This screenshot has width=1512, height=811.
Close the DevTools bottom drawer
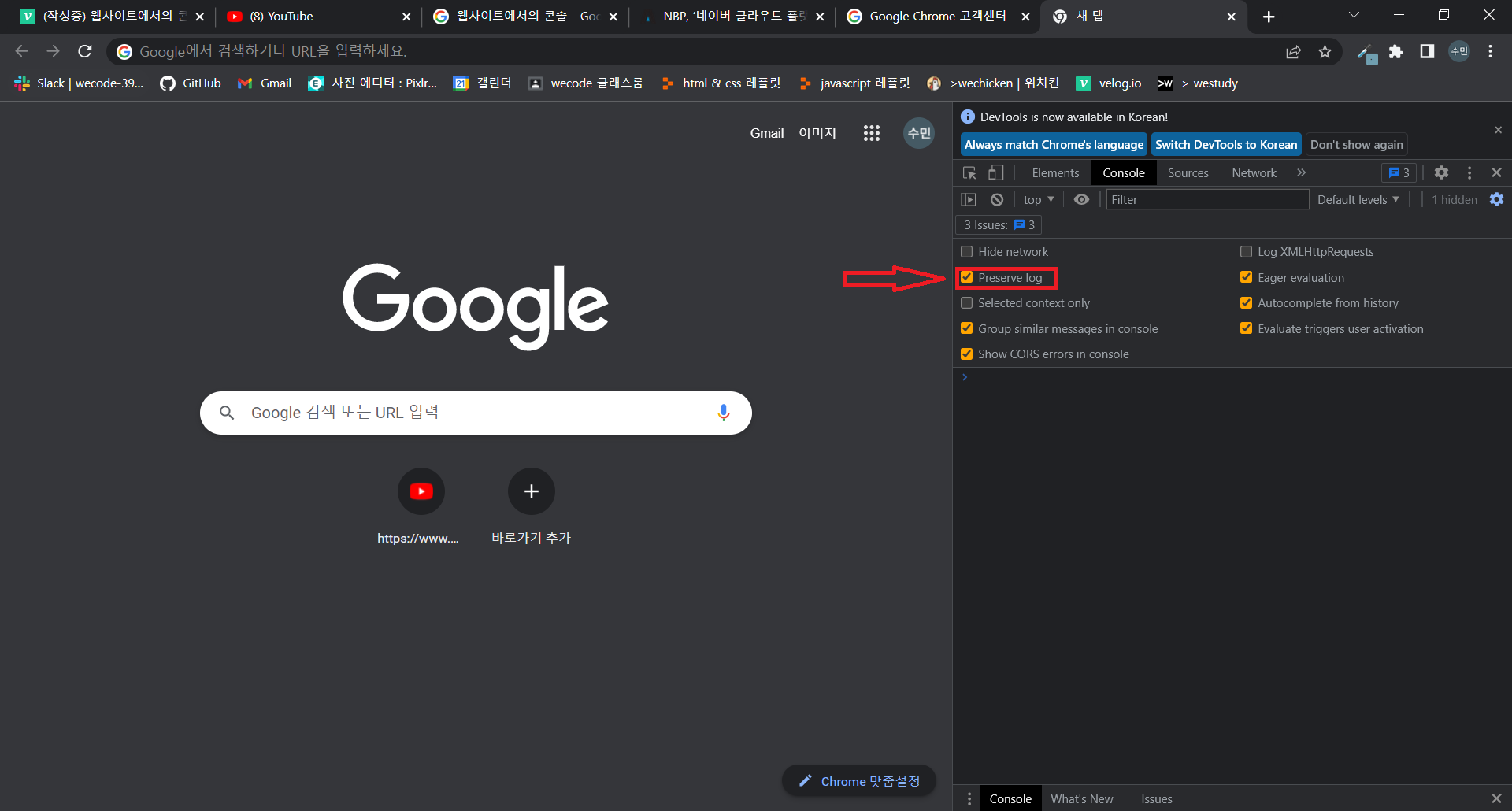[1496, 798]
